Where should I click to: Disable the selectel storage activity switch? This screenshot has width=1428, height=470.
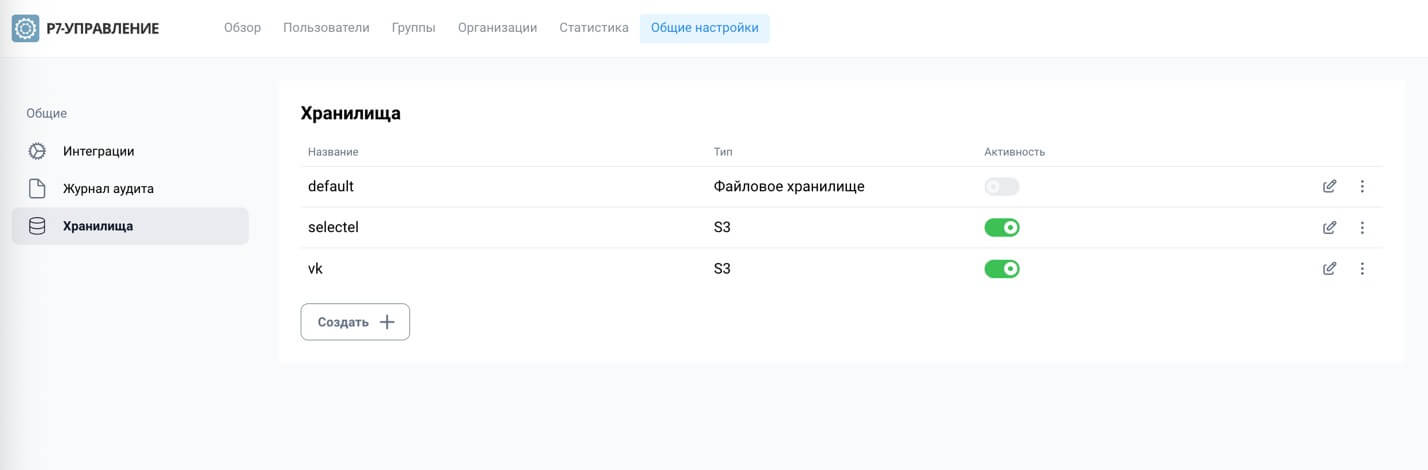[1002, 227]
